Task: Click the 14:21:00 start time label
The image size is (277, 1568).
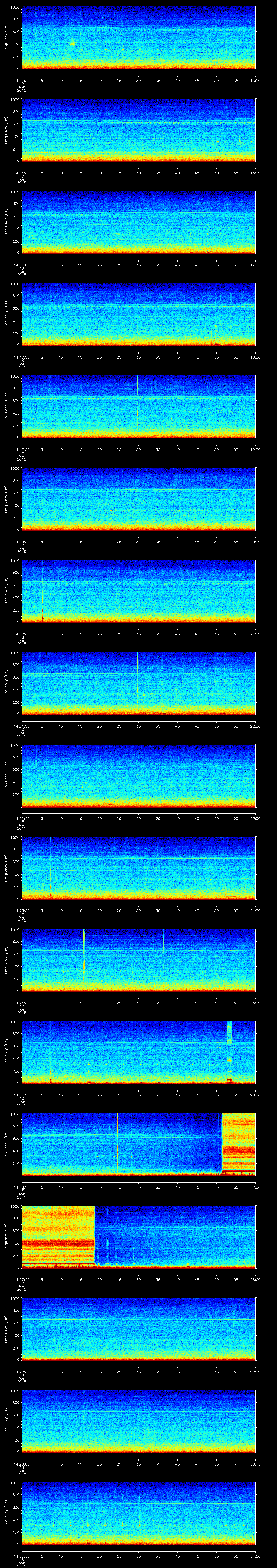Action: coord(21,726)
